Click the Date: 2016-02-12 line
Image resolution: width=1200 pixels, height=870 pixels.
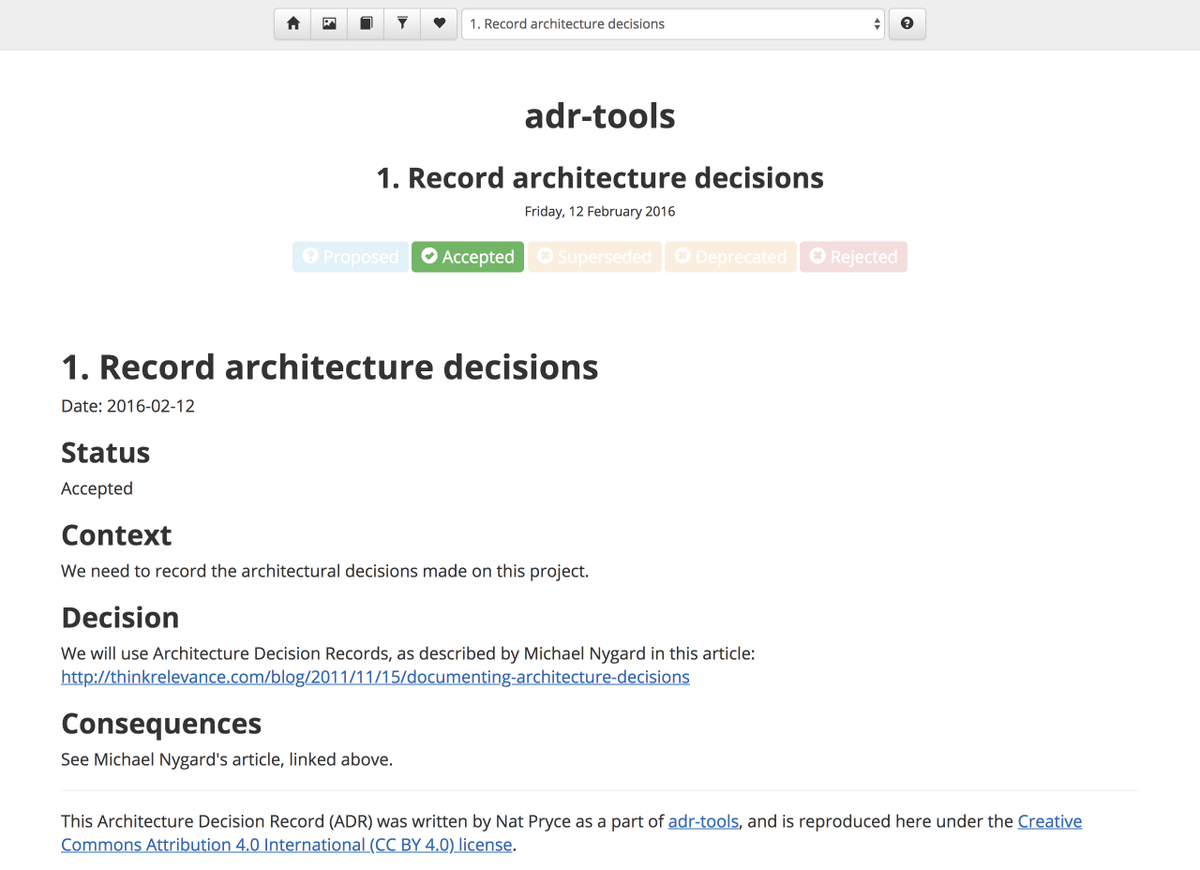pyautogui.click(x=128, y=406)
